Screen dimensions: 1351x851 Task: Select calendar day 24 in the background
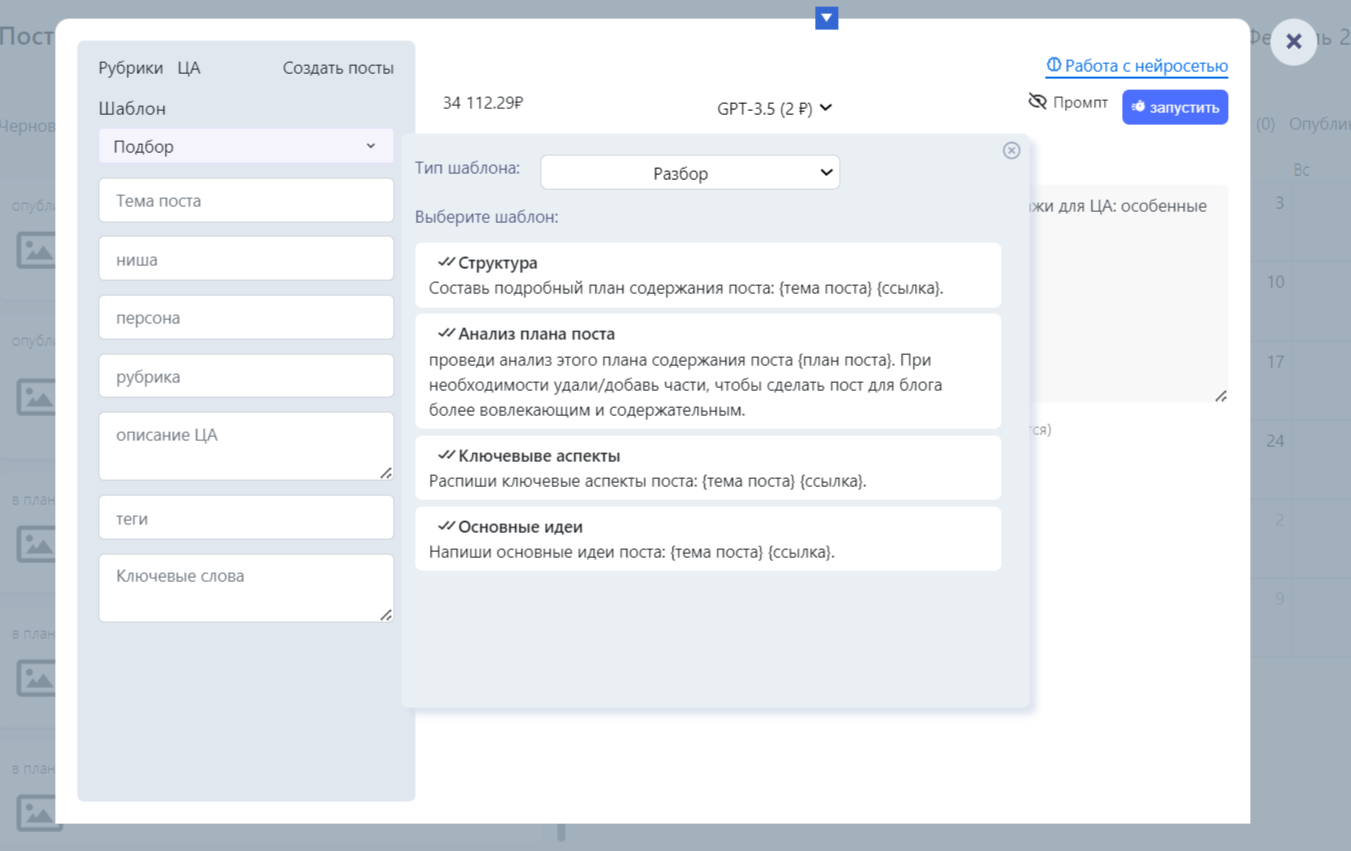point(1275,441)
